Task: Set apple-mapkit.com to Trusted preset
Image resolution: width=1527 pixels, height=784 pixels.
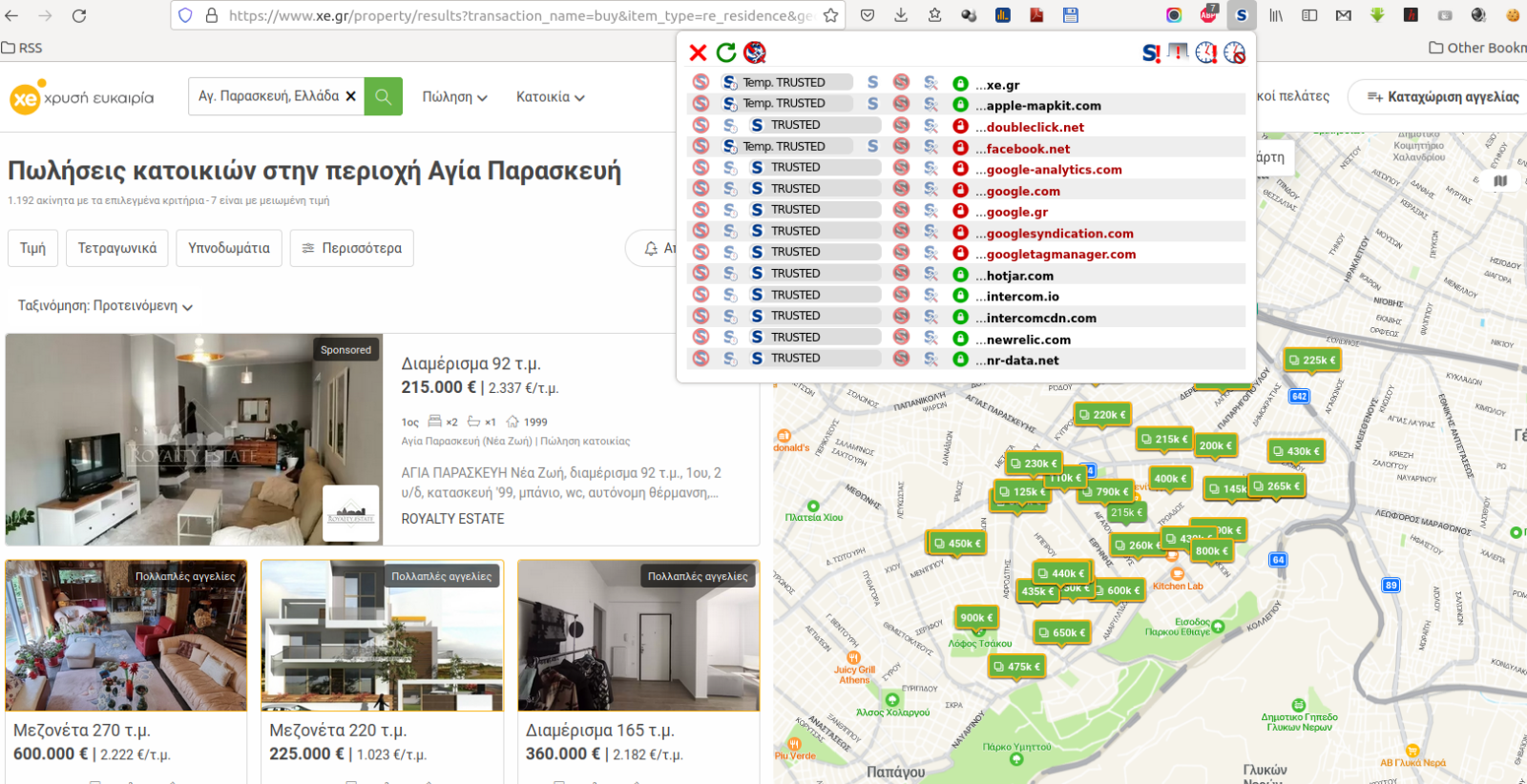Action: click(x=872, y=104)
